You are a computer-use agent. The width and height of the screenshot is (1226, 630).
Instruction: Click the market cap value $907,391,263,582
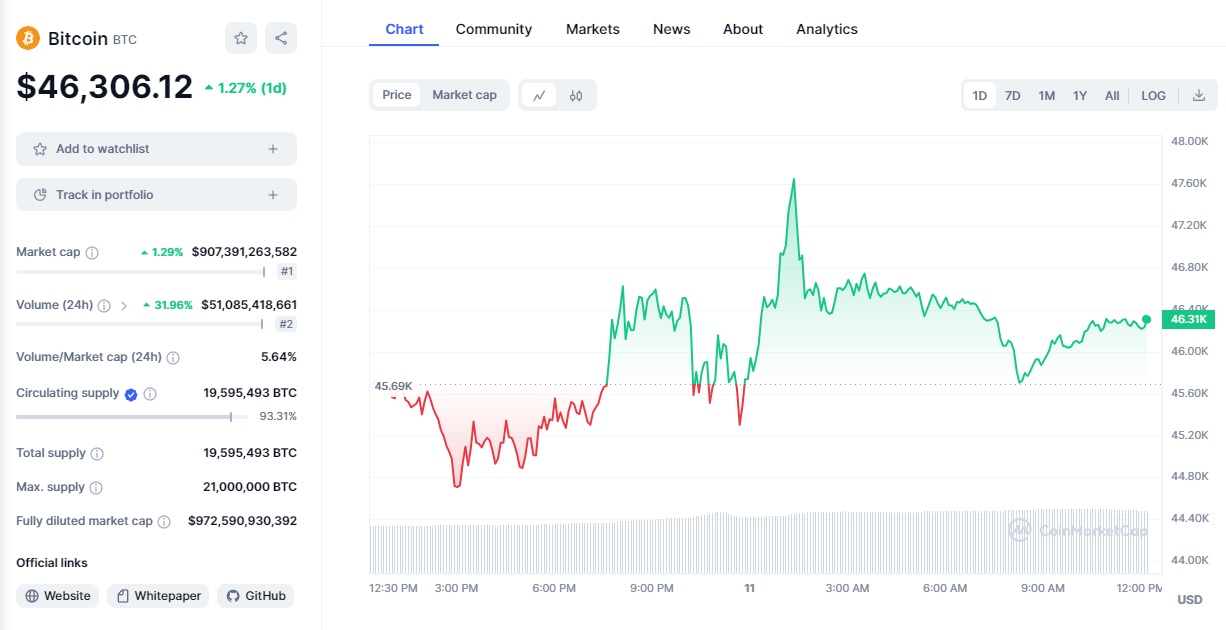(x=244, y=252)
